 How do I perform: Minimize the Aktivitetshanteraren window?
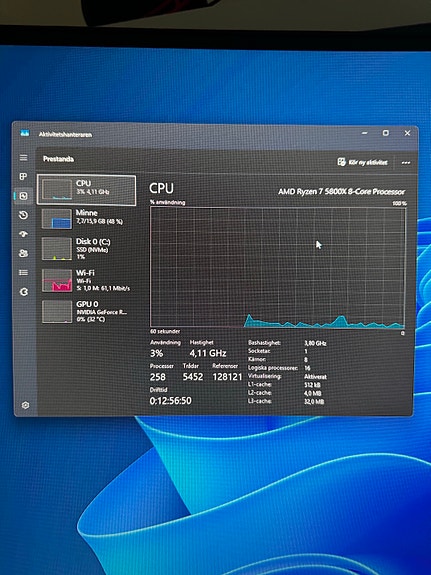click(x=364, y=133)
